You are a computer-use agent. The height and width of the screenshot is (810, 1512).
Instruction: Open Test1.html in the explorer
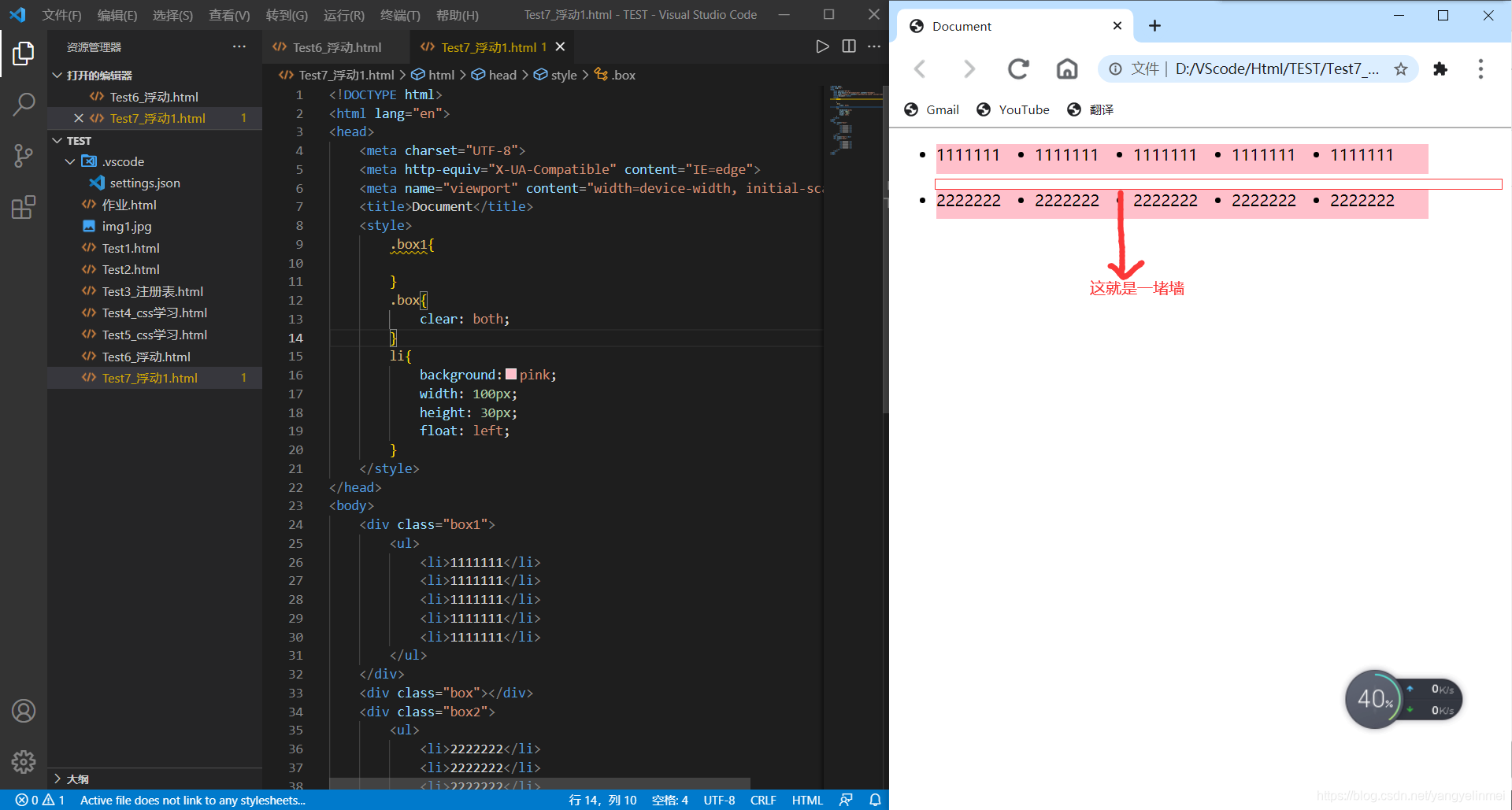click(131, 248)
